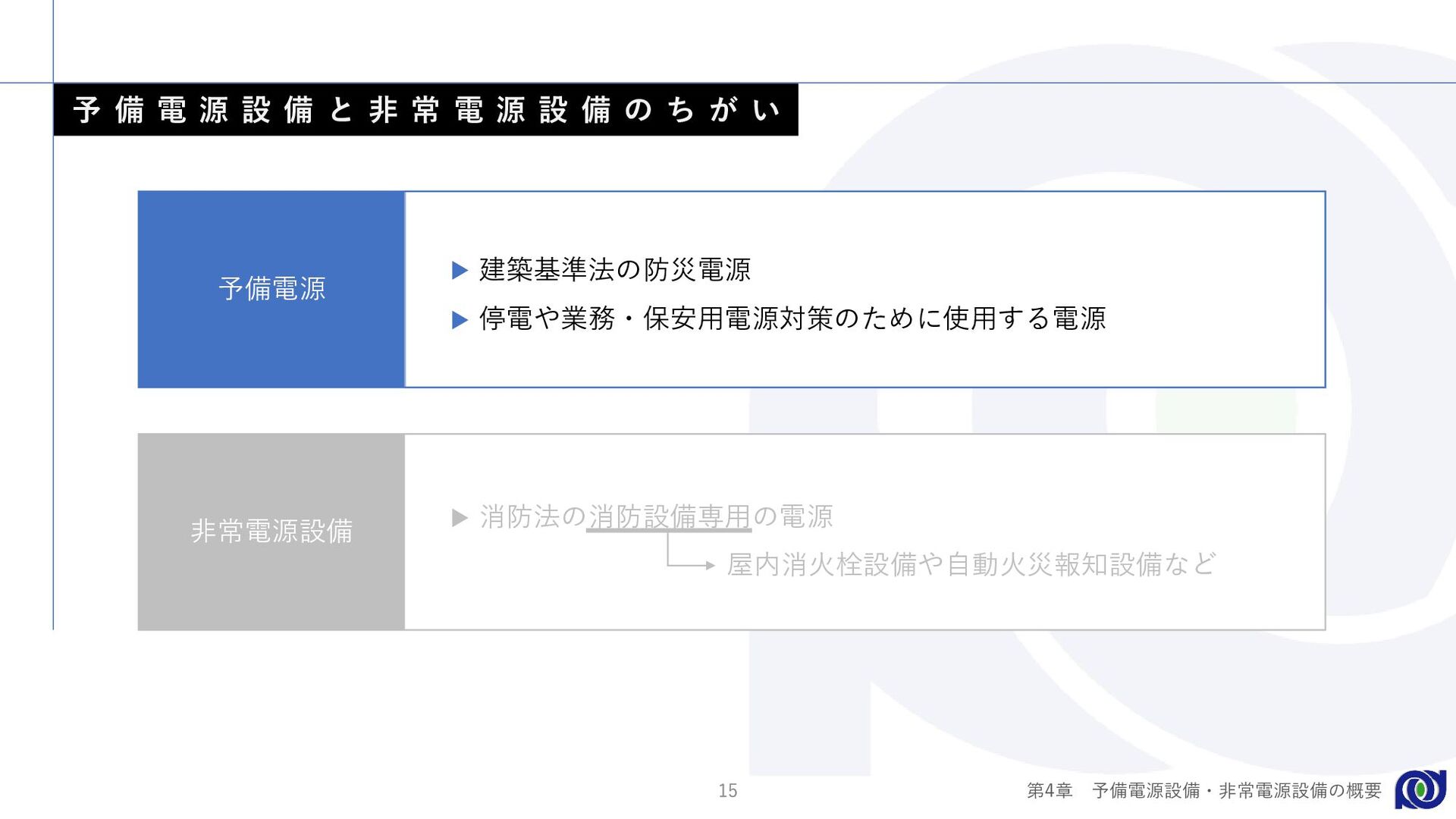Click the underlined 消防設備専用 text
This screenshot has width=1456, height=819.
click(669, 517)
